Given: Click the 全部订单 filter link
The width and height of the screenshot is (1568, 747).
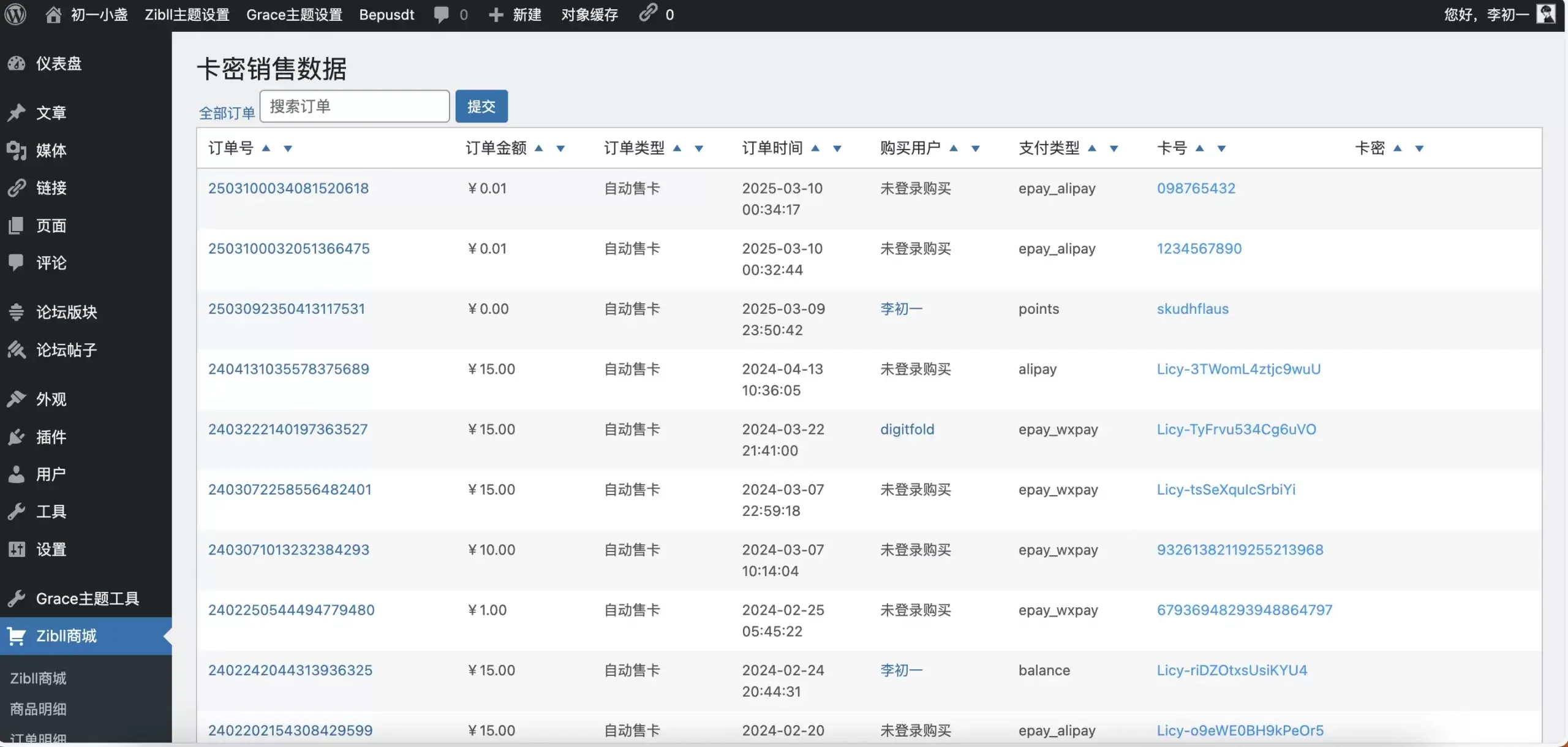Looking at the screenshot, I should point(227,113).
